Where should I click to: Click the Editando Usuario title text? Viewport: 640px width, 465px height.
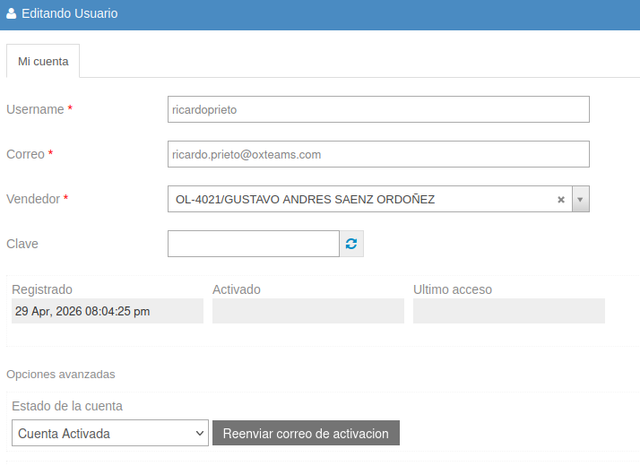click(x=70, y=13)
